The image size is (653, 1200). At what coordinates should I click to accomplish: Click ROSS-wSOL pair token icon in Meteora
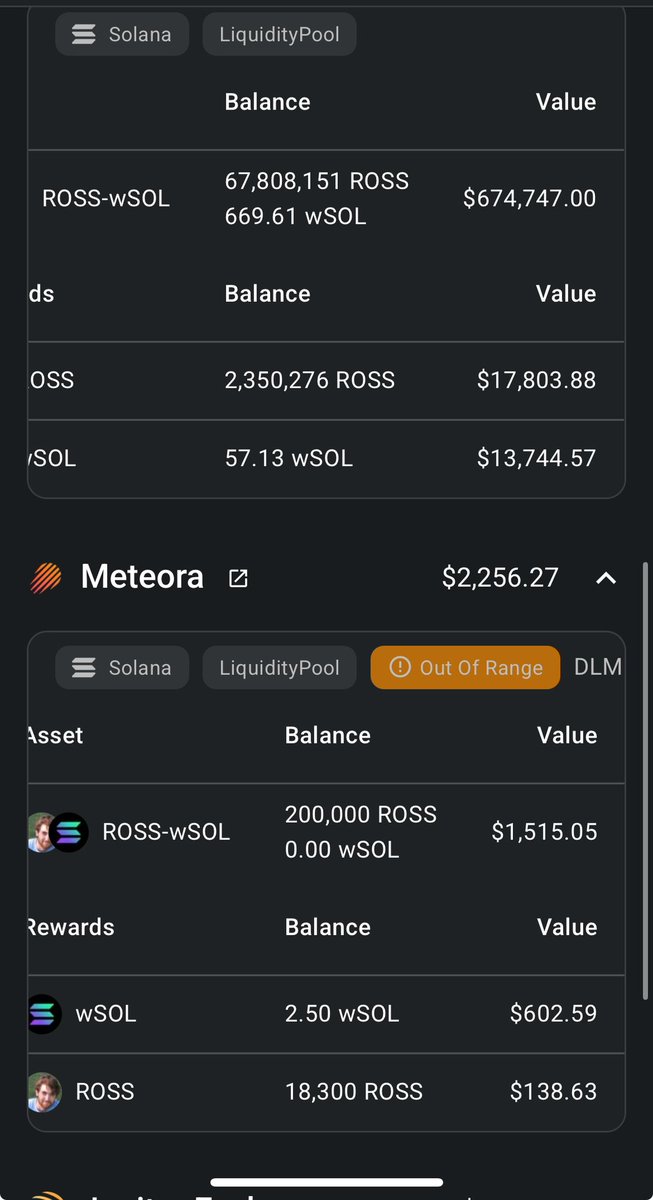click(58, 832)
